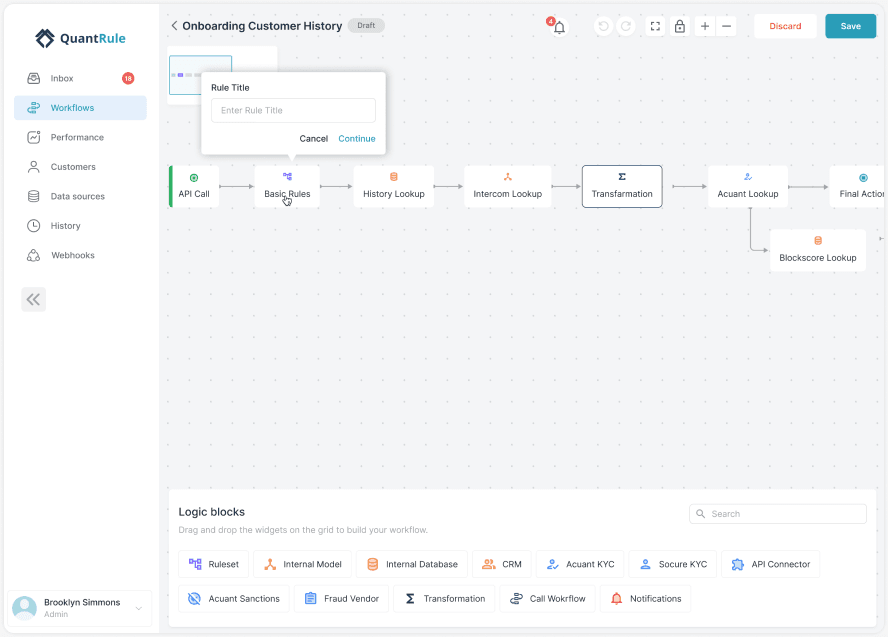Pick the CRM logic block
The image size is (888, 637).
(502, 564)
